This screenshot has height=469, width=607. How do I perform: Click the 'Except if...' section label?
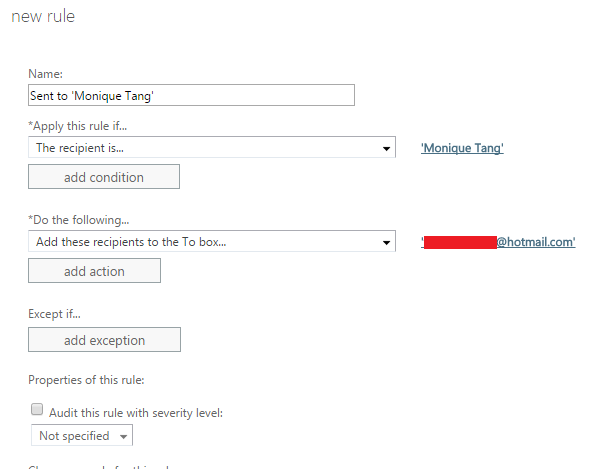pos(54,314)
